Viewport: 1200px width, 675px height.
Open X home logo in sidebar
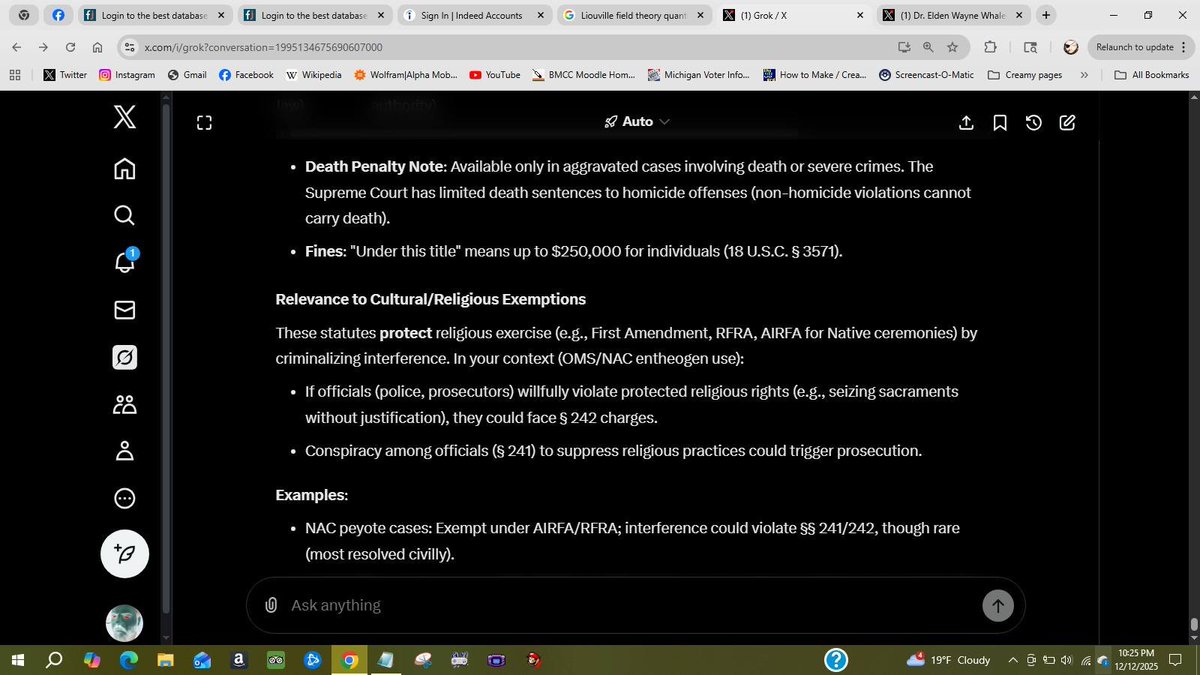(x=125, y=119)
